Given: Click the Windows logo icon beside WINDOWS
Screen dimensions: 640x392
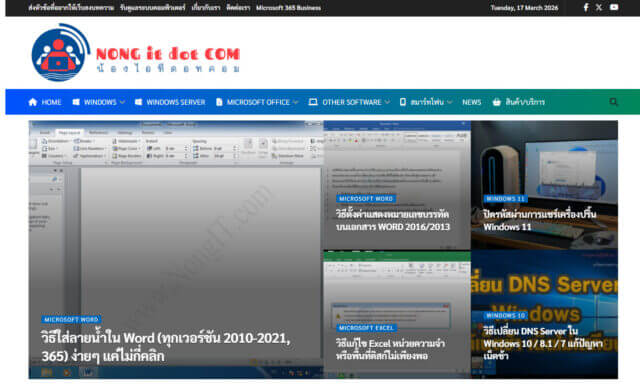Looking at the screenshot, I should click(76, 102).
